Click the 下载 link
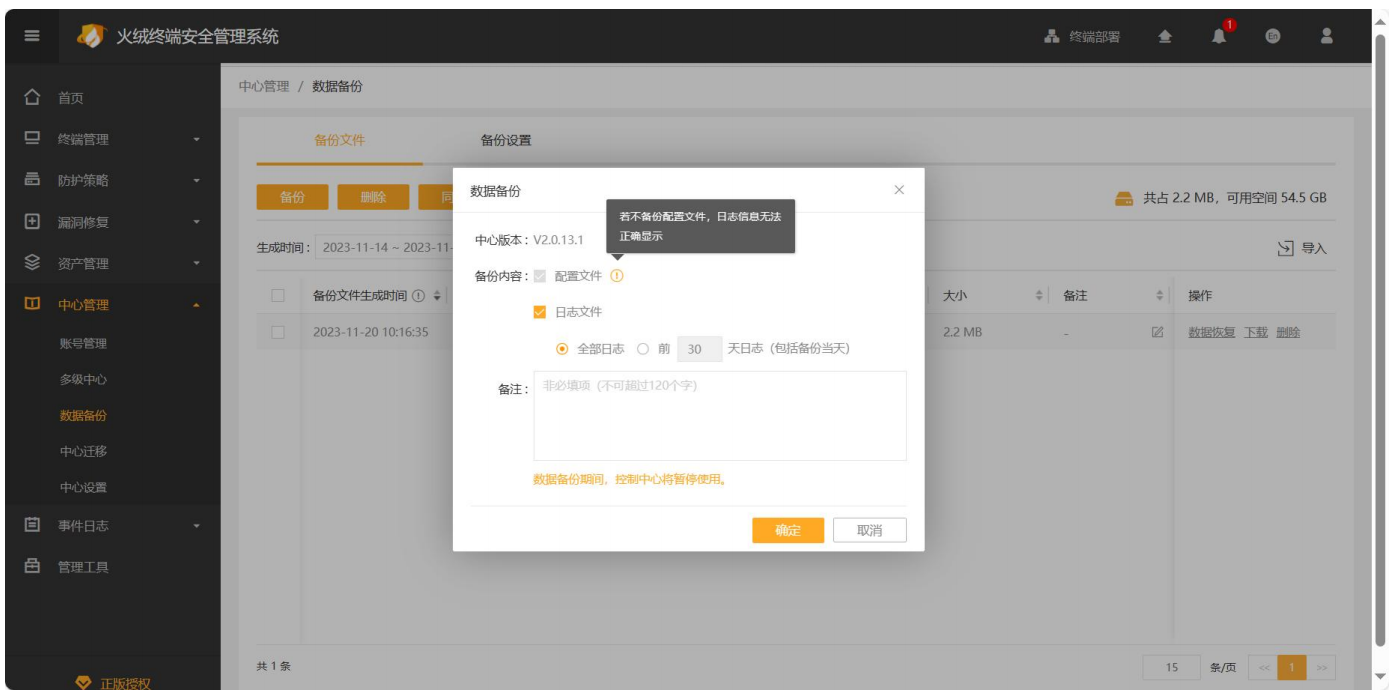This screenshot has height=696, width=1394. tap(1255, 332)
